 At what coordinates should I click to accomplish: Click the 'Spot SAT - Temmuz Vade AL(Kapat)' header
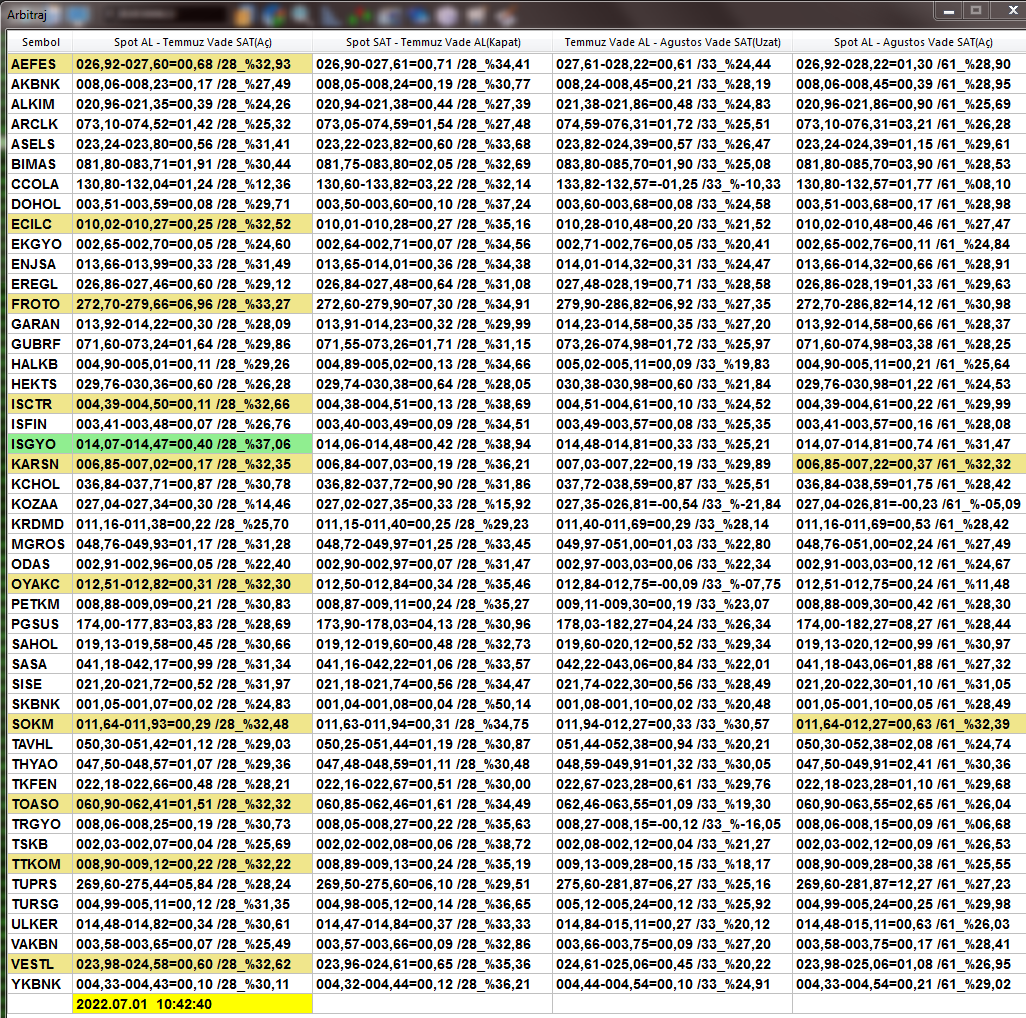pos(433,42)
